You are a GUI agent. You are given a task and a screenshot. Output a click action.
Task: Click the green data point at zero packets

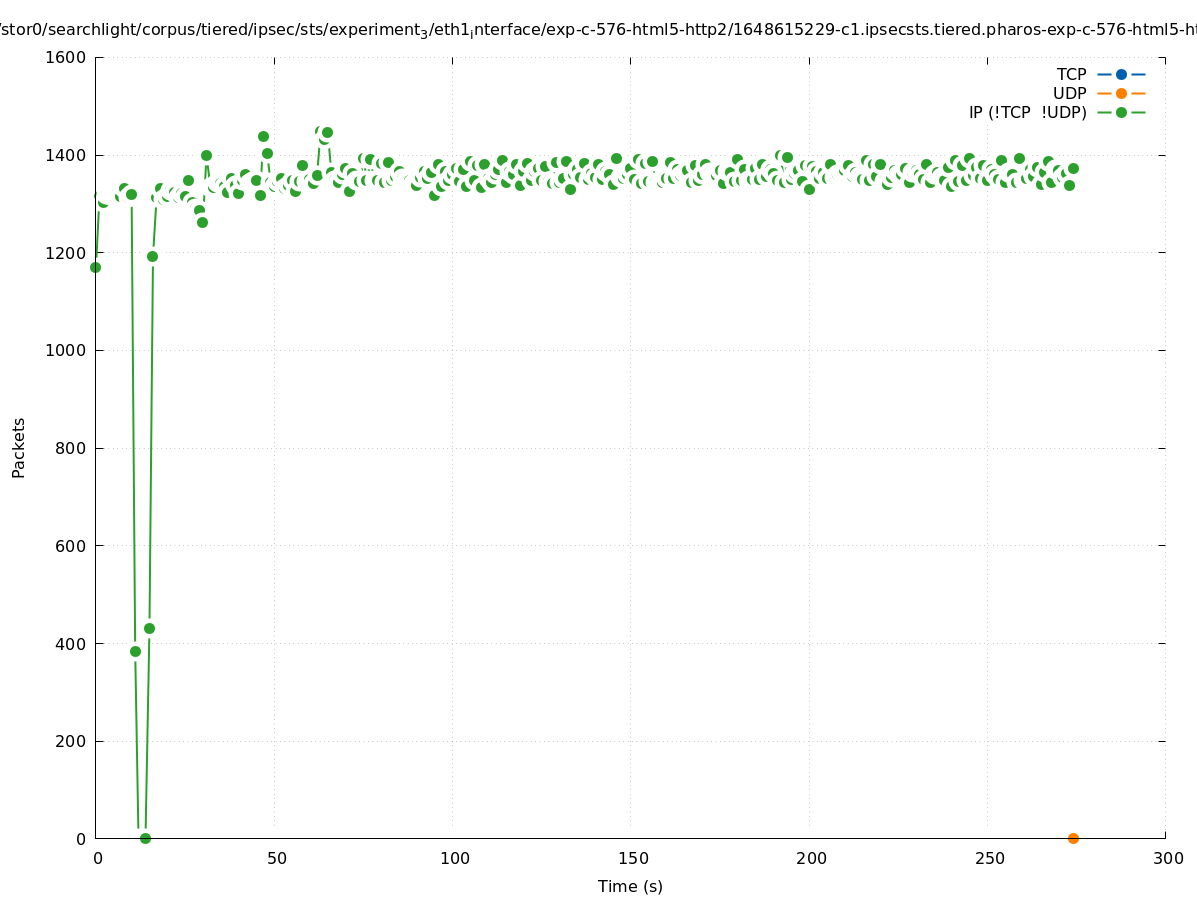(145, 838)
